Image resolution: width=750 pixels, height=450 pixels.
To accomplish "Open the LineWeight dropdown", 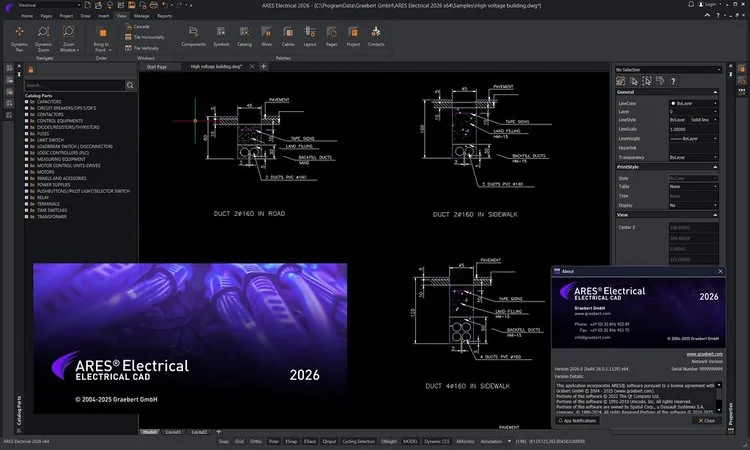I will (x=693, y=139).
